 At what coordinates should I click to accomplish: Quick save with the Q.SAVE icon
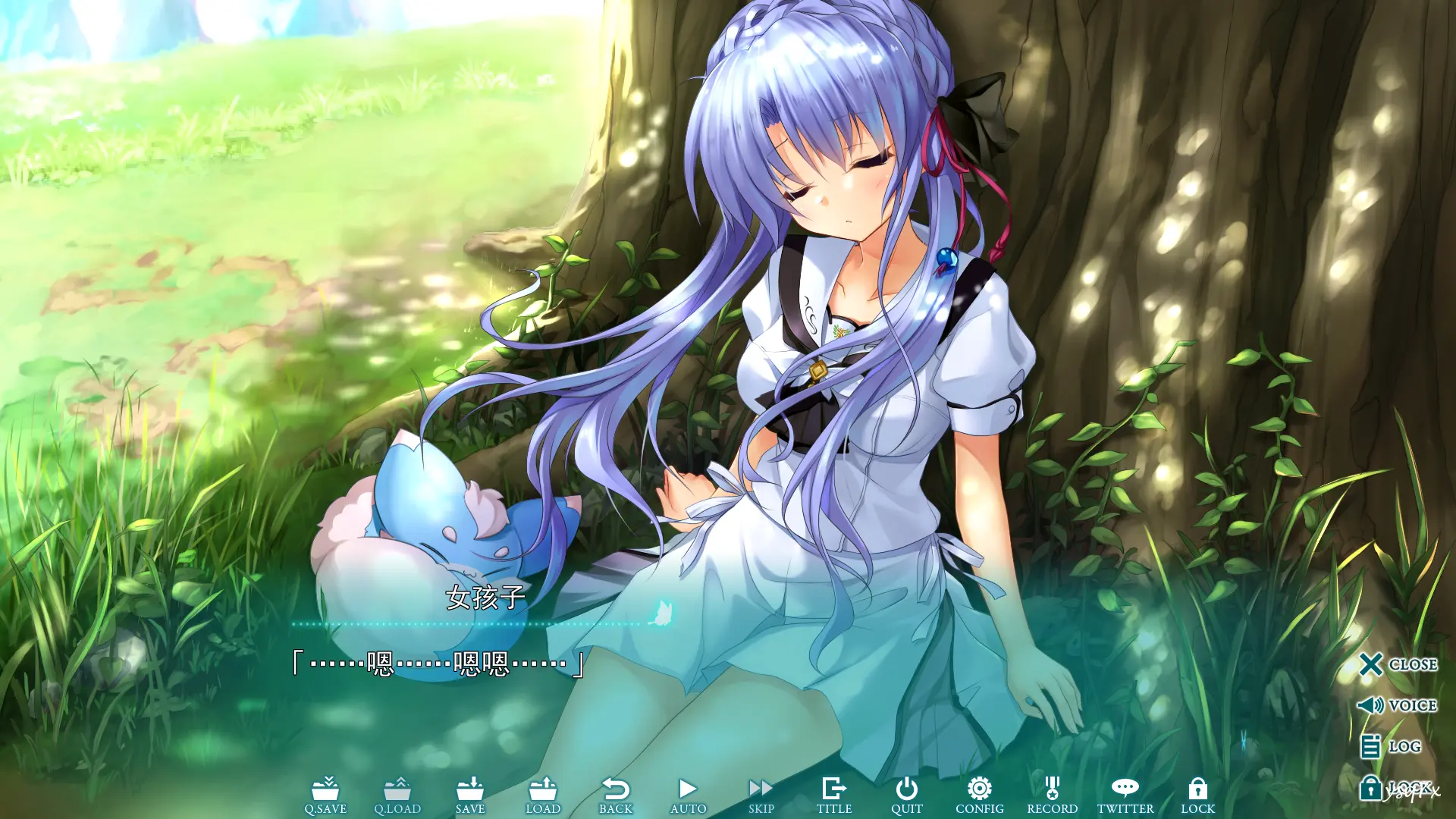point(325,796)
